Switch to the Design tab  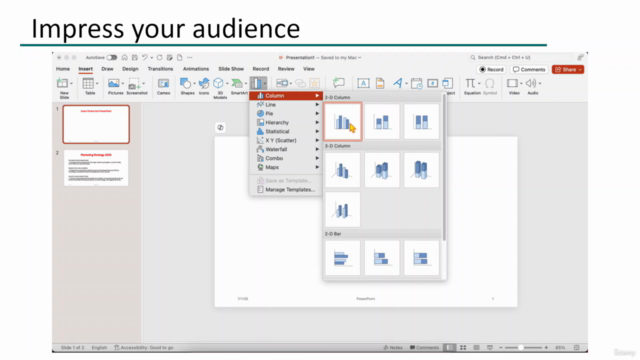[x=130, y=69]
